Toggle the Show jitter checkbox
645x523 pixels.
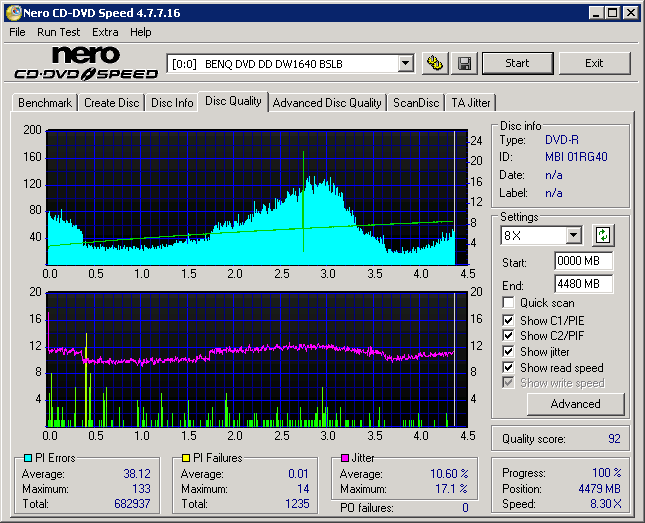509,352
